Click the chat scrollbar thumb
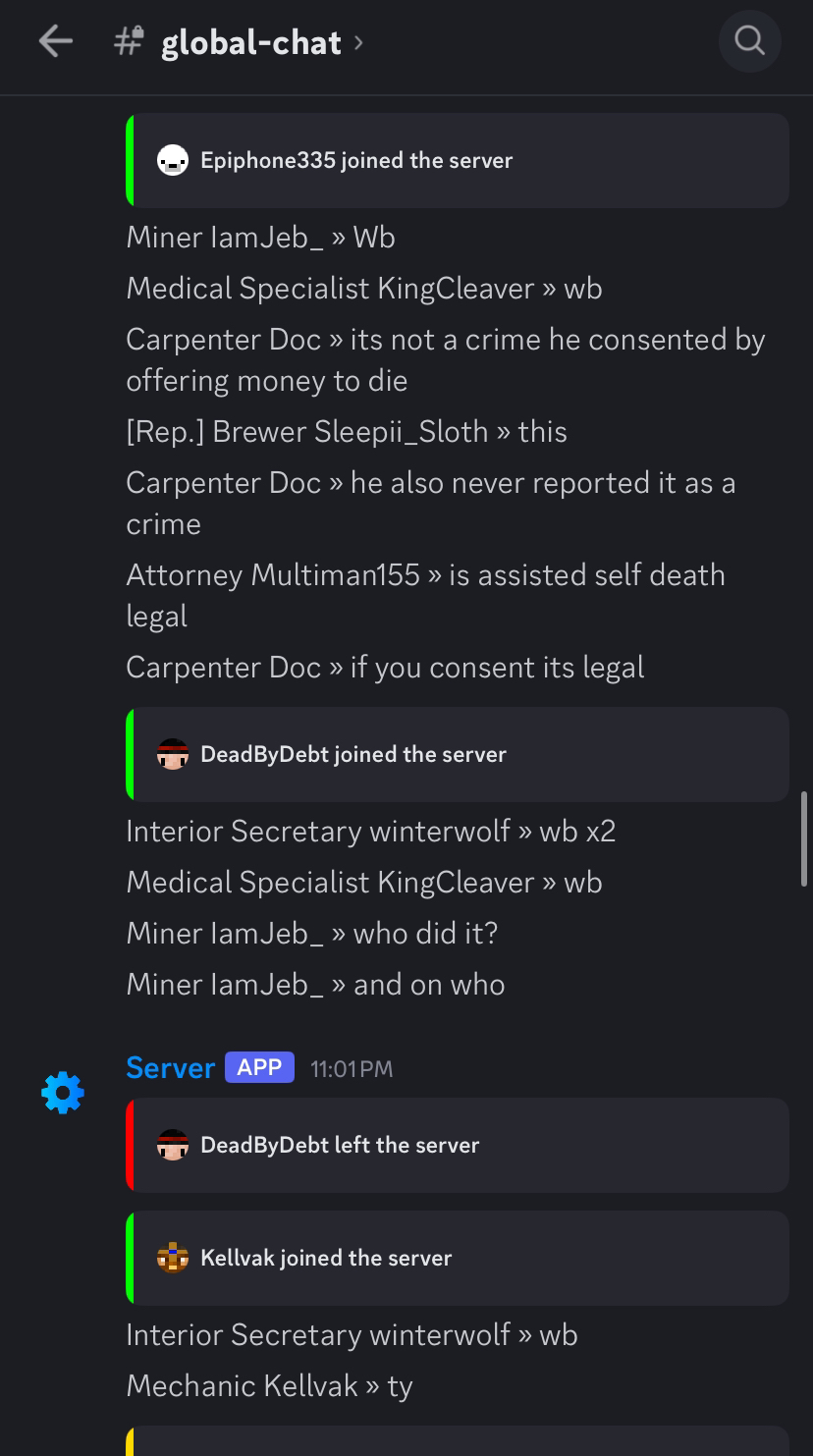The image size is (813, 1456). point(805,838)
